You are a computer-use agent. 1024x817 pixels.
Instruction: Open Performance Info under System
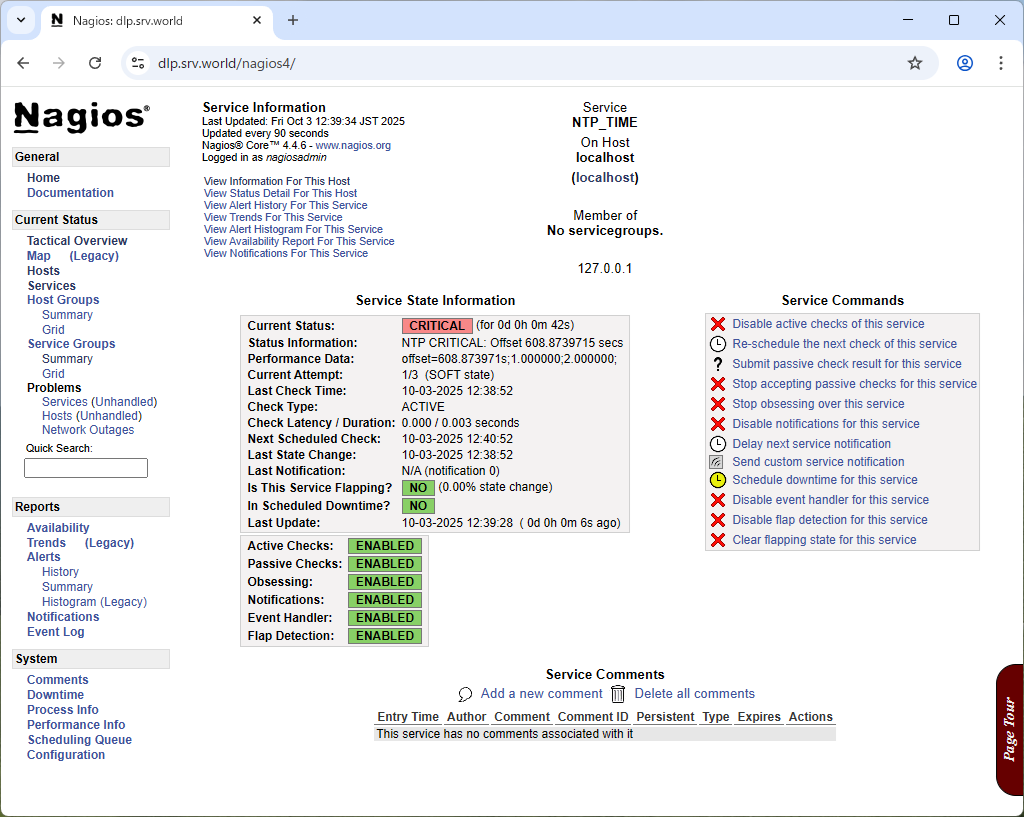click(x=76, y=725)
